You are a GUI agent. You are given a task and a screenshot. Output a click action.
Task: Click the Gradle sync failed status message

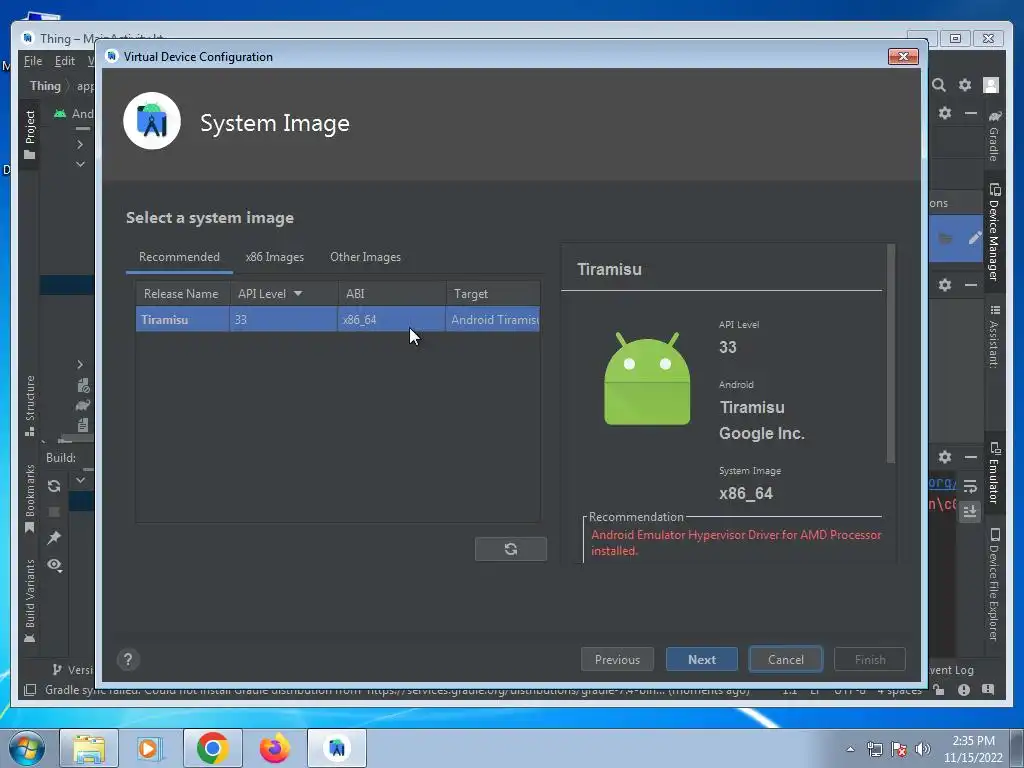tap(397, 690)
